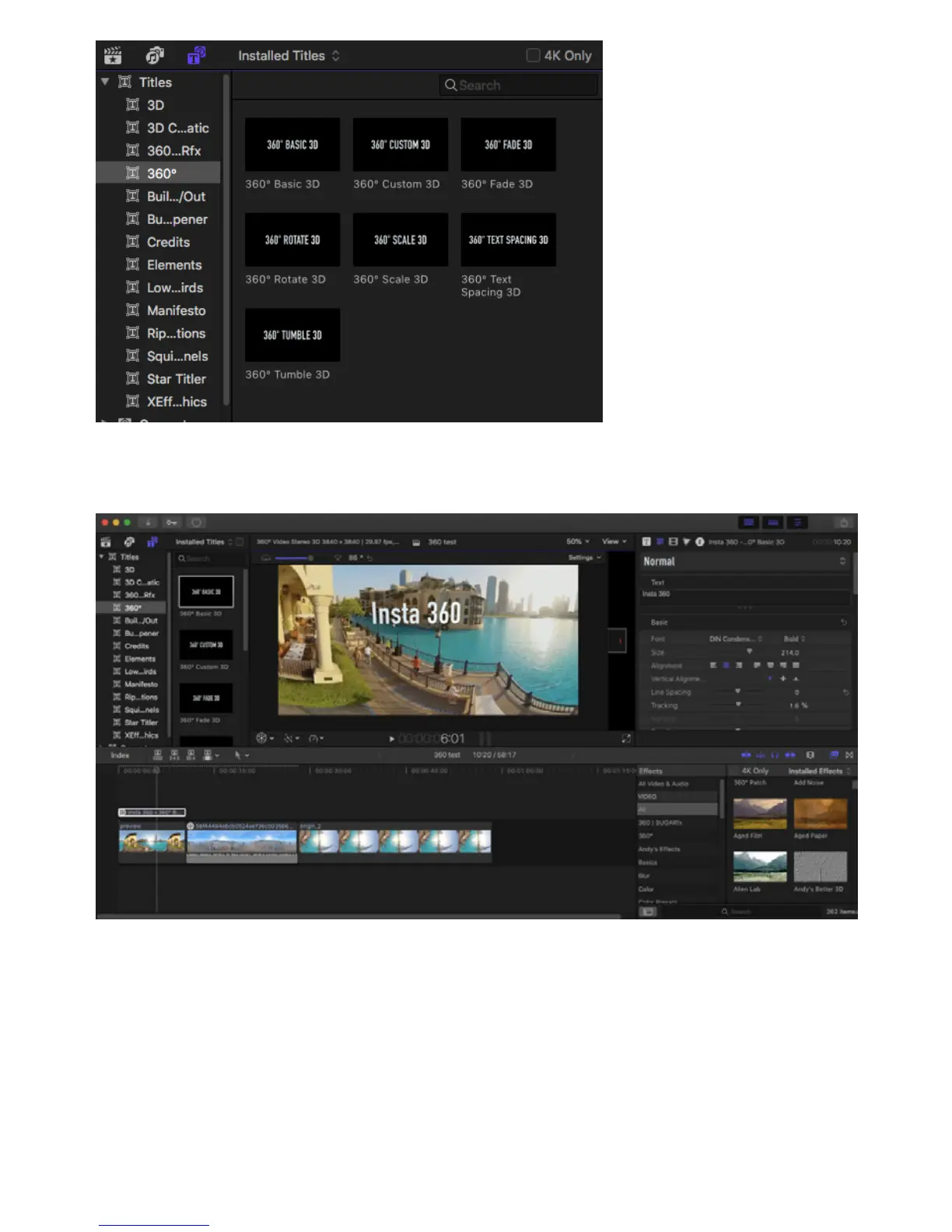Select the Elements category in top panel

[x=158, y=264]
